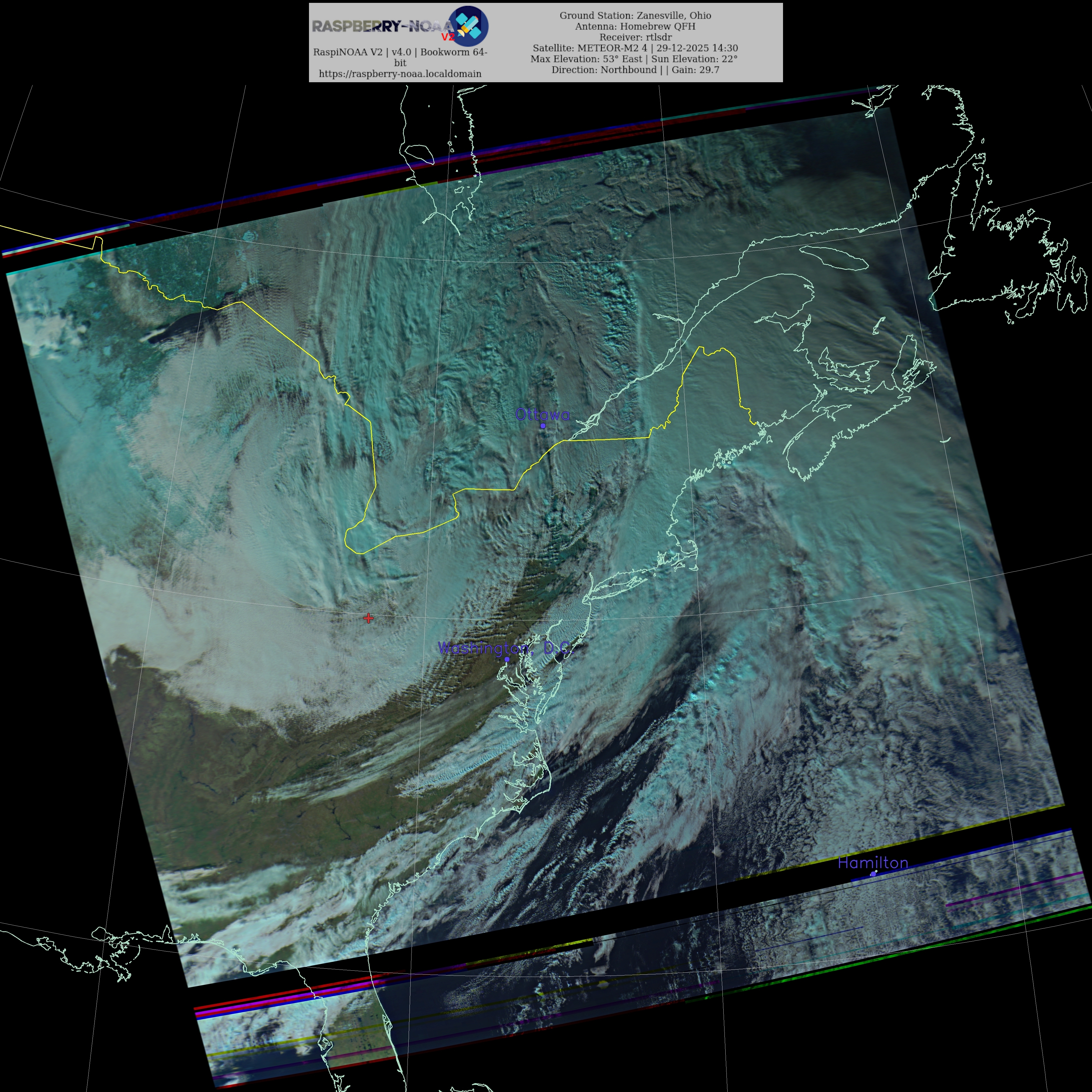
Task: Click the Hamilton city marker dot
Action: (873, 874)
